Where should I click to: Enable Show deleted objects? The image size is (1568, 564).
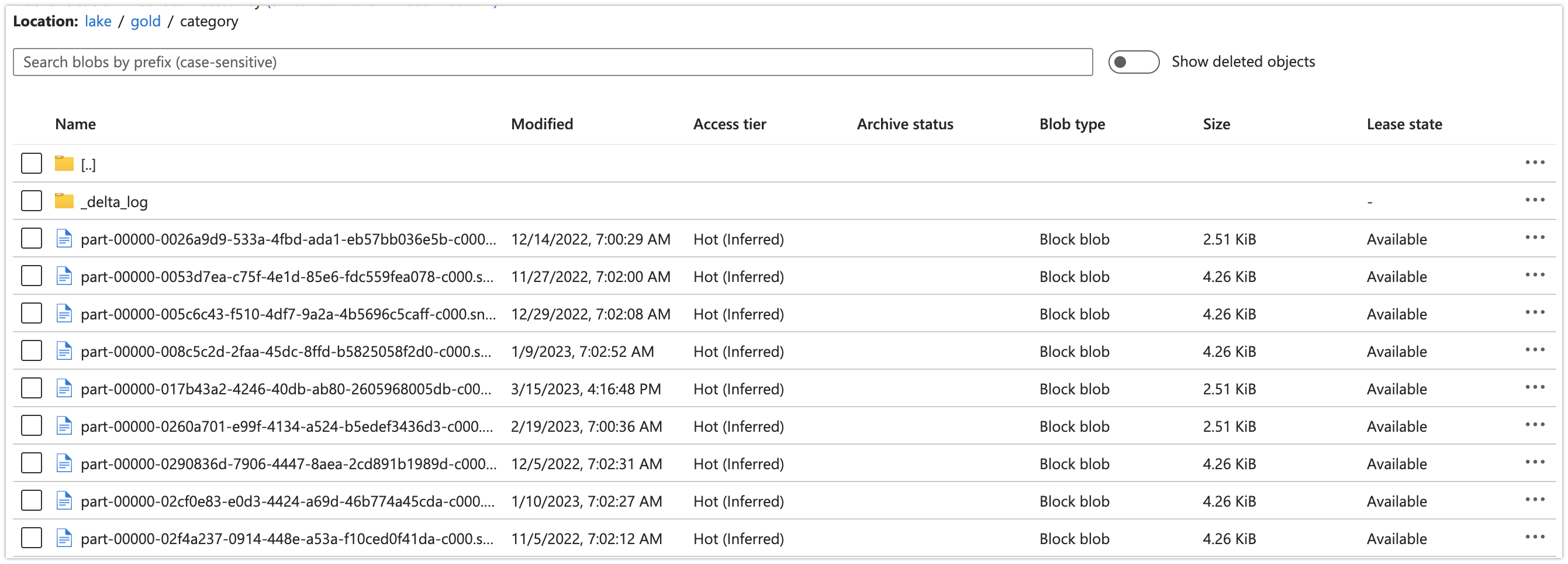[x=1134, y=61]
